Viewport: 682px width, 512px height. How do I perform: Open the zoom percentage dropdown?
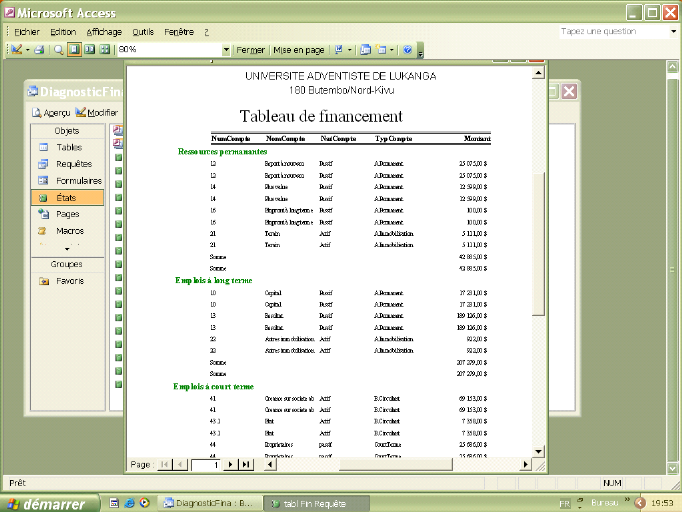226,49
